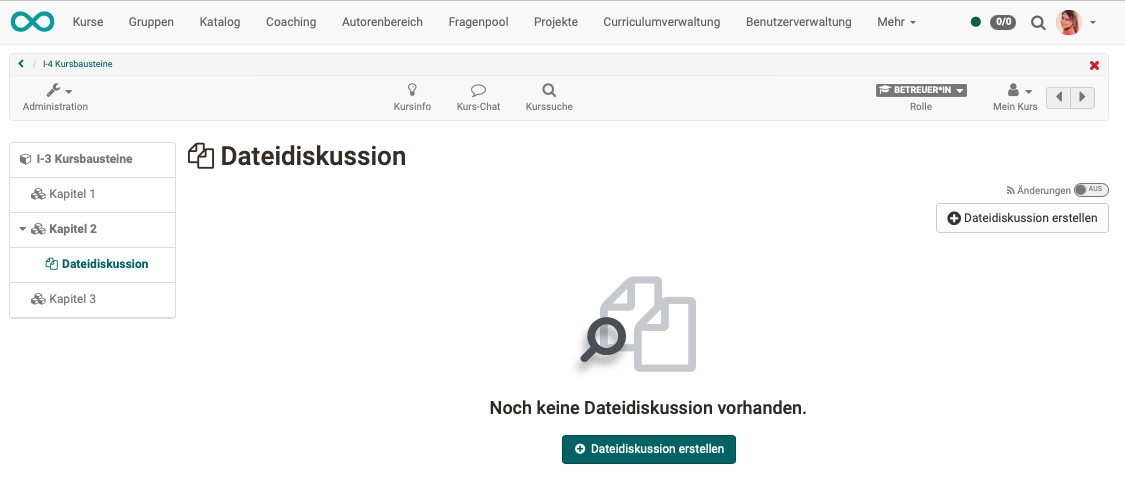Open the Coaching tab
This screenshot has height=486, width=1125.
291,22
